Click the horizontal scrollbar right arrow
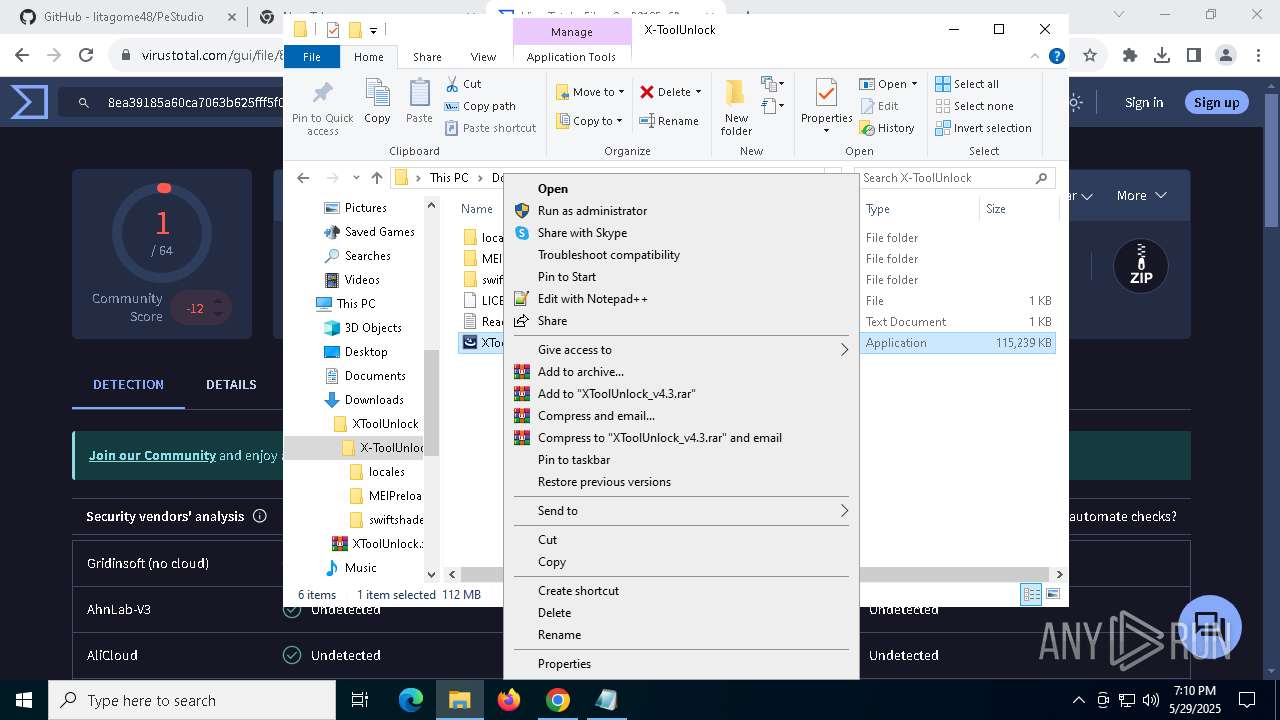This screenshot has width=1280, height=720. click(1059, 574)
